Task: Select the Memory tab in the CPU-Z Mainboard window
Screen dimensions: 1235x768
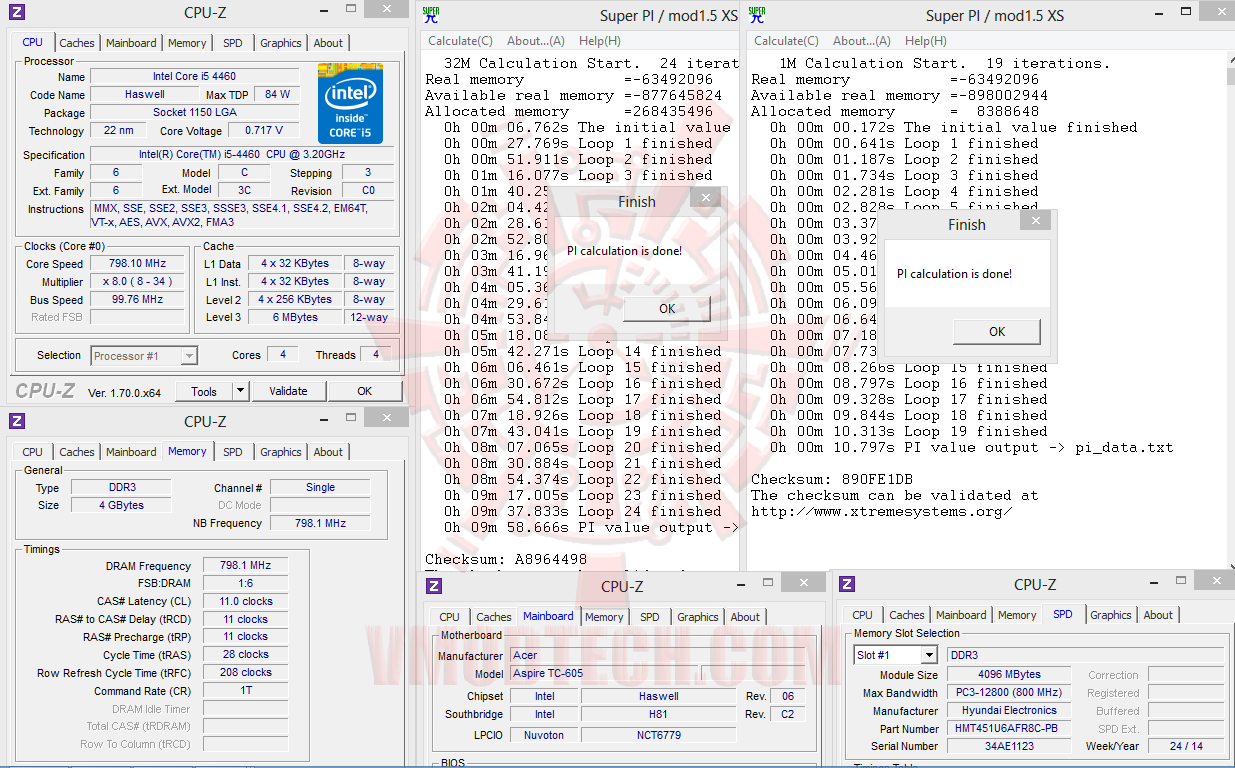Action: 605,617
